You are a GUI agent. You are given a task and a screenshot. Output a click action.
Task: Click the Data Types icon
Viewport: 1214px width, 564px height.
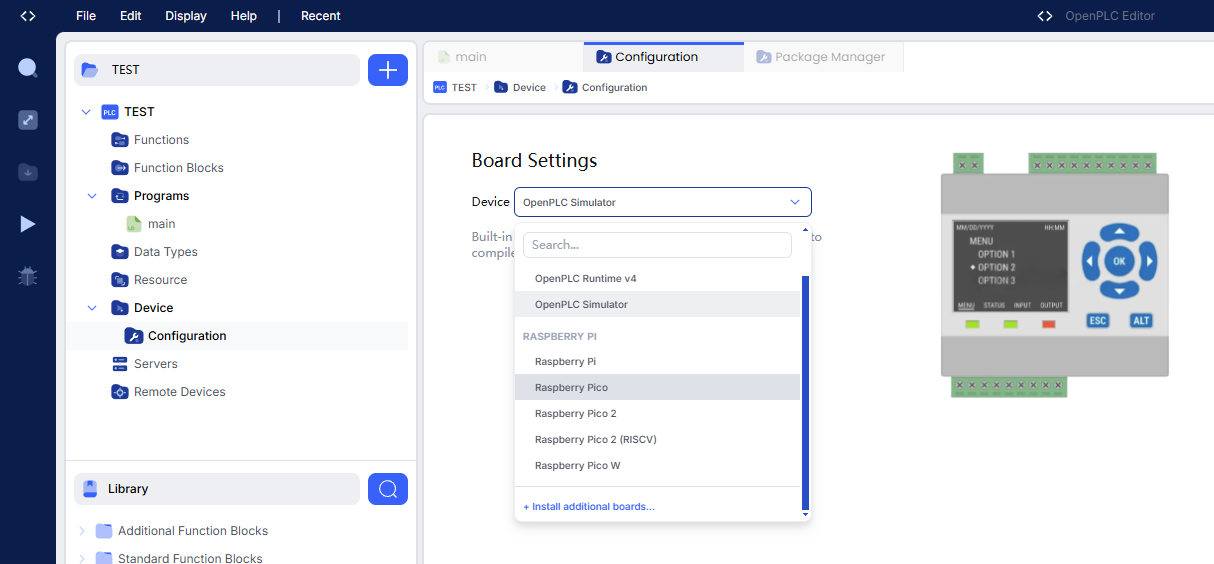119,252
